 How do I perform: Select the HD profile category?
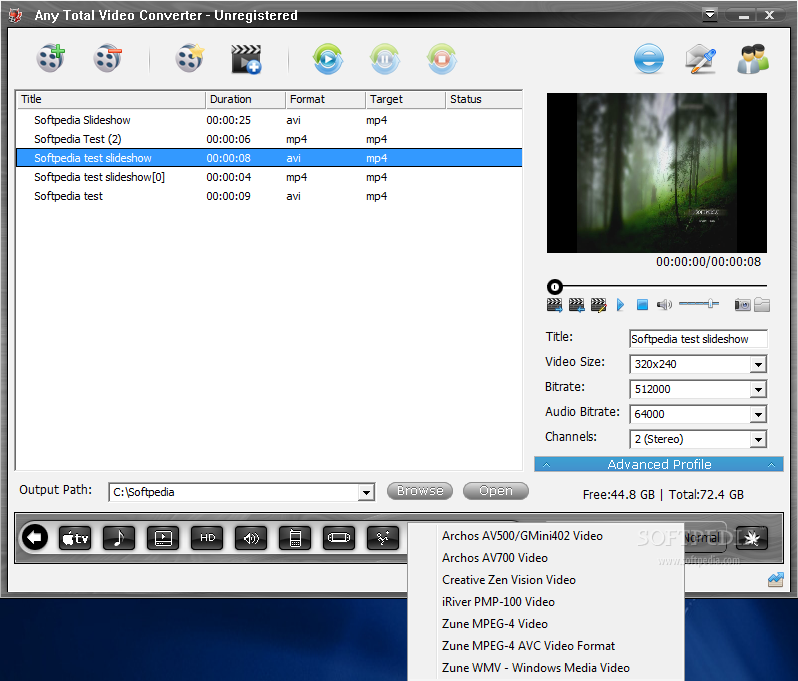coord(207,538)
